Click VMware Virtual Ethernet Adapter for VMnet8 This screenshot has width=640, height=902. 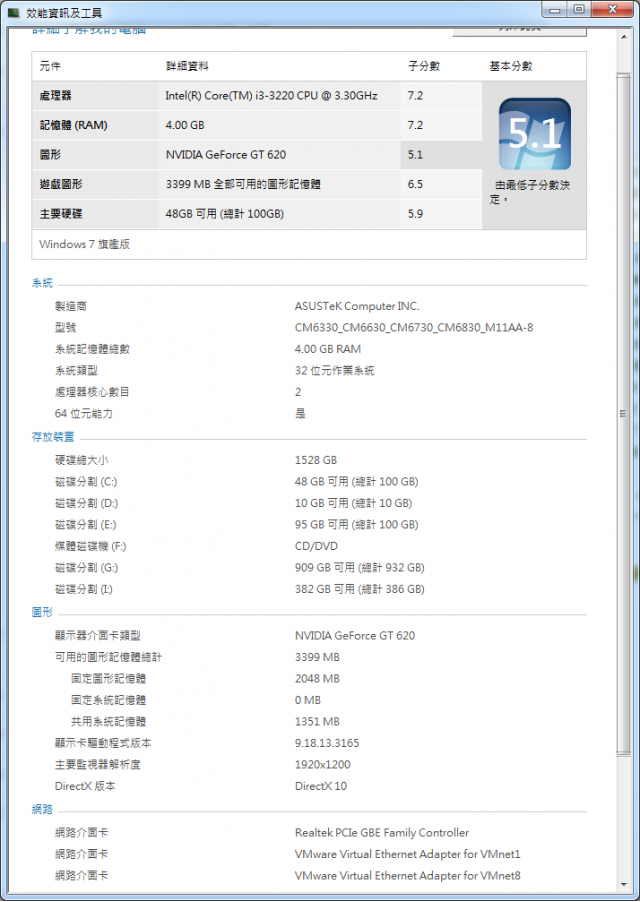pos(408,876)
